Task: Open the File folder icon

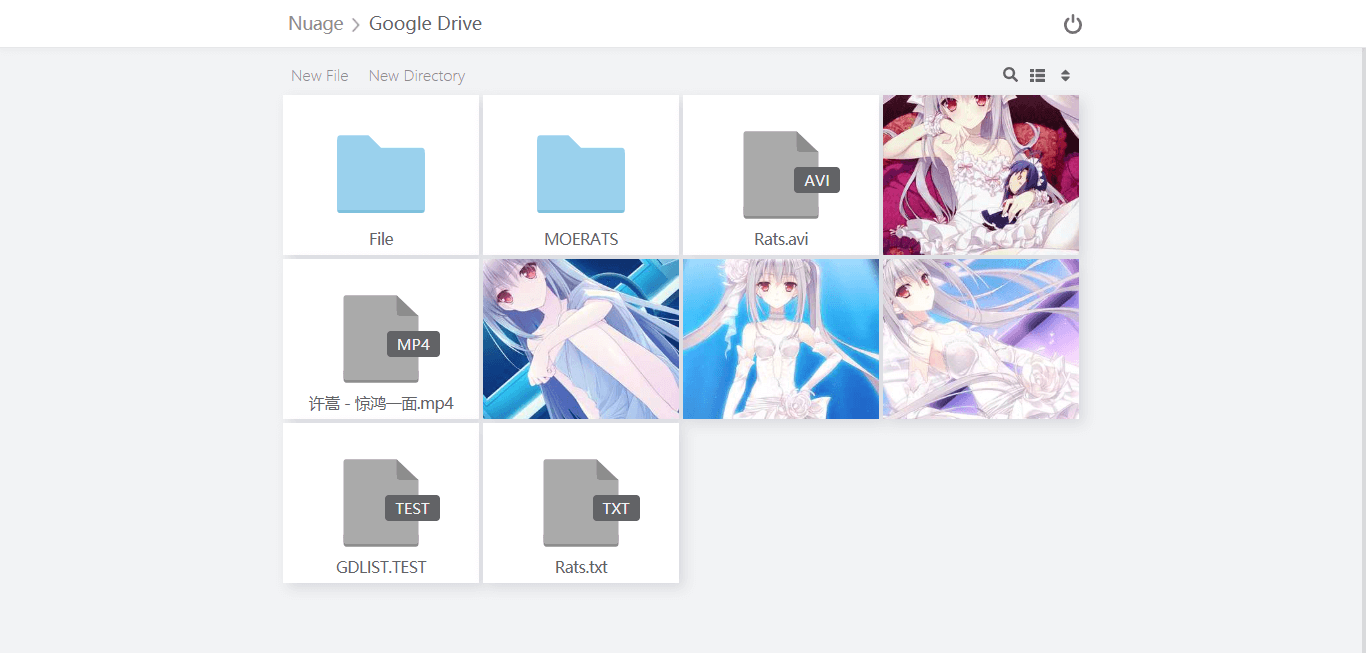Action: point(381,174)
